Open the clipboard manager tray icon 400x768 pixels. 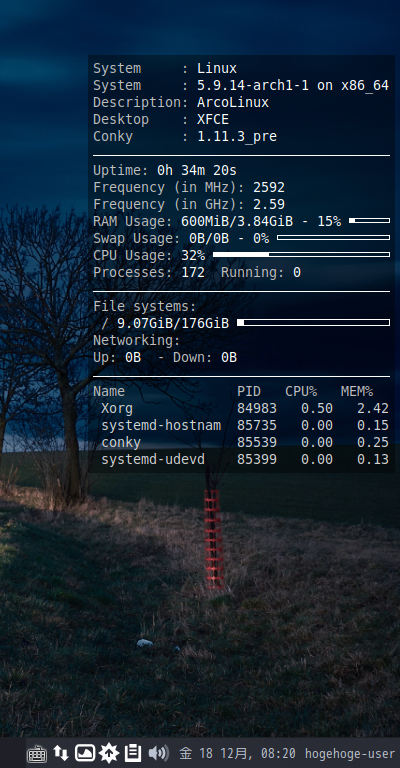coord(133,753)
